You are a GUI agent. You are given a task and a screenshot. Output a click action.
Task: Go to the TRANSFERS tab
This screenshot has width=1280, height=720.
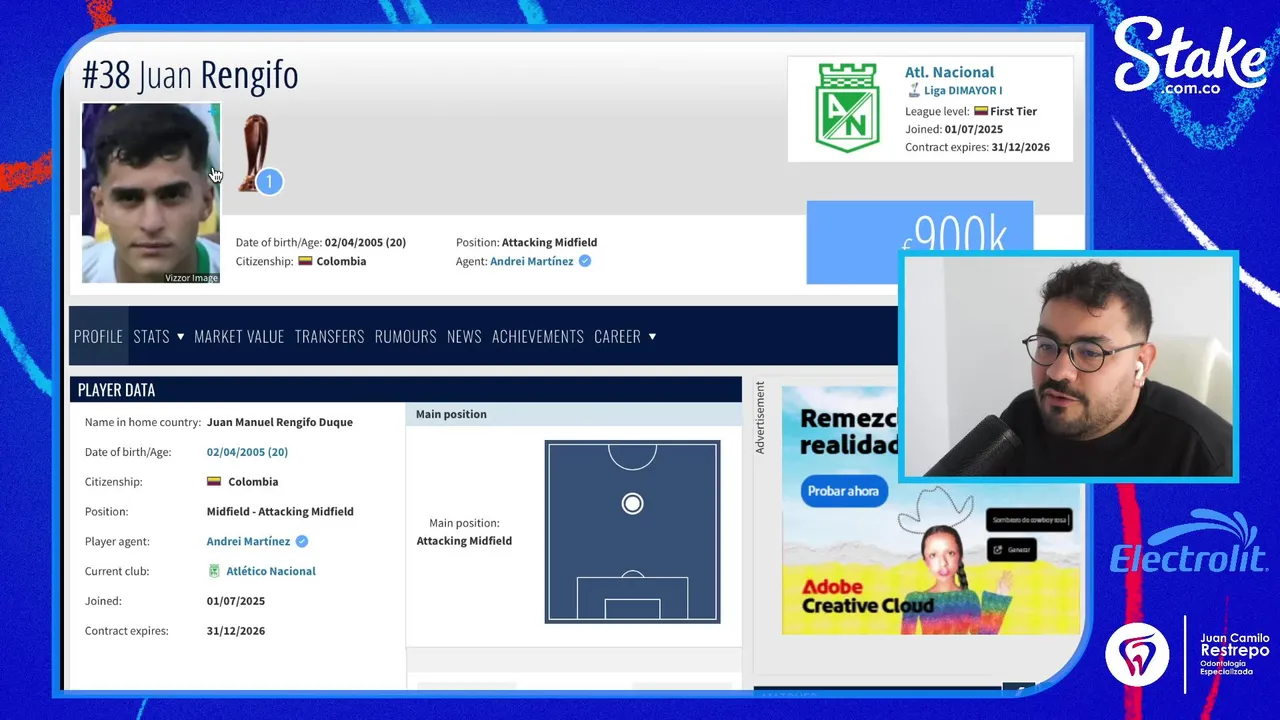pos(329,336)
